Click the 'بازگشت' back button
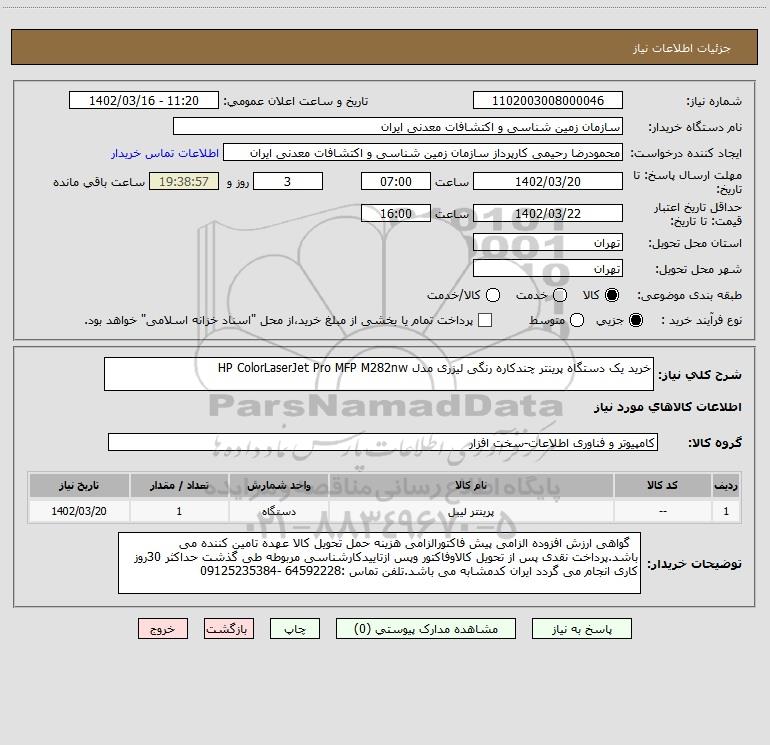 pos(229,629)
